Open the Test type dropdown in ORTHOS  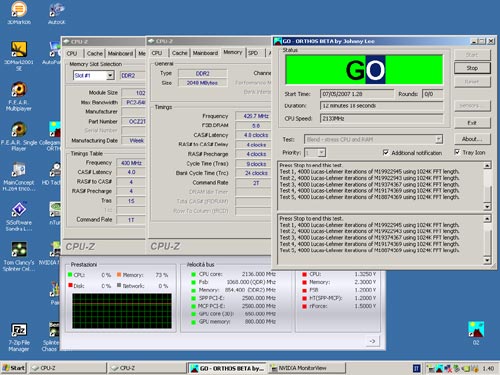pos(439,139)
